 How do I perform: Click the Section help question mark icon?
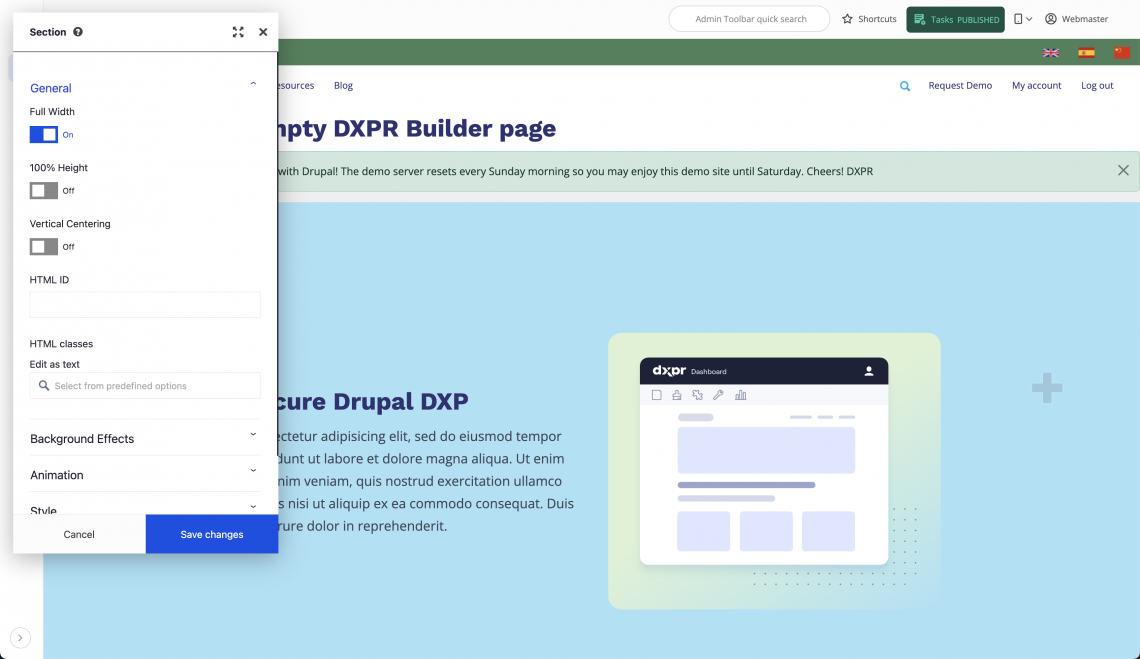click(x=78, y=32)
